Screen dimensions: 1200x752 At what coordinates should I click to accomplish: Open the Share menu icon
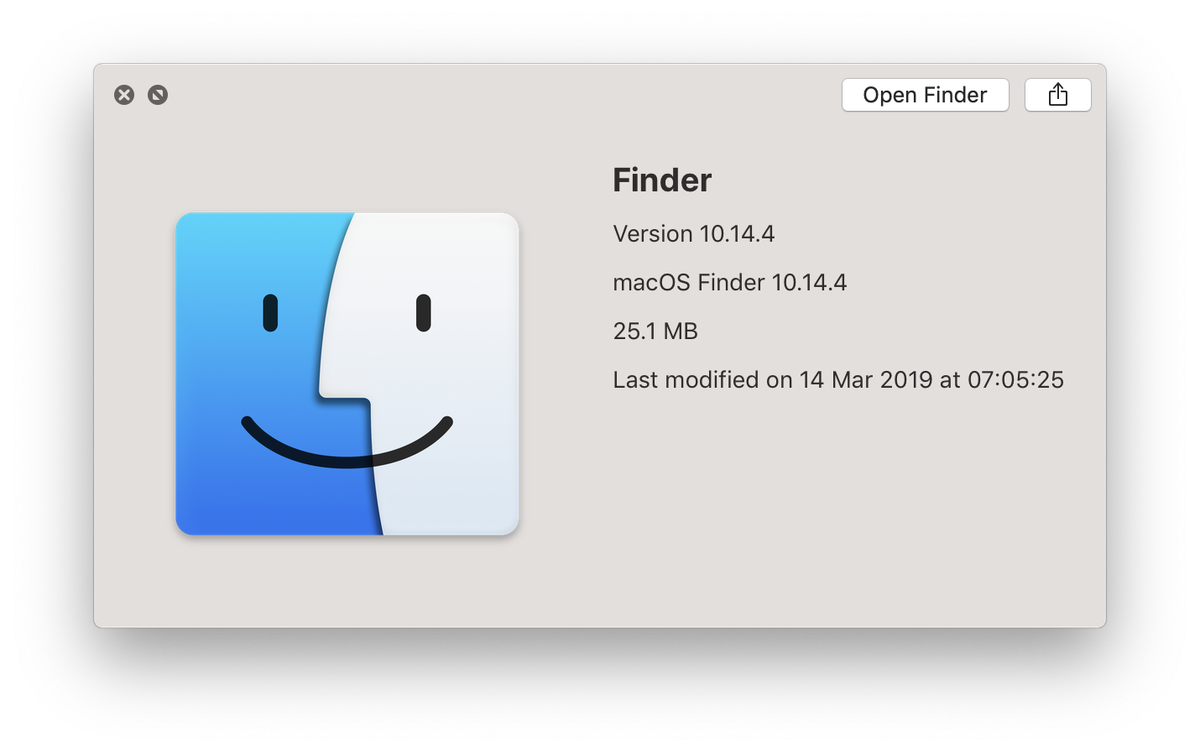click(1058, 95)
